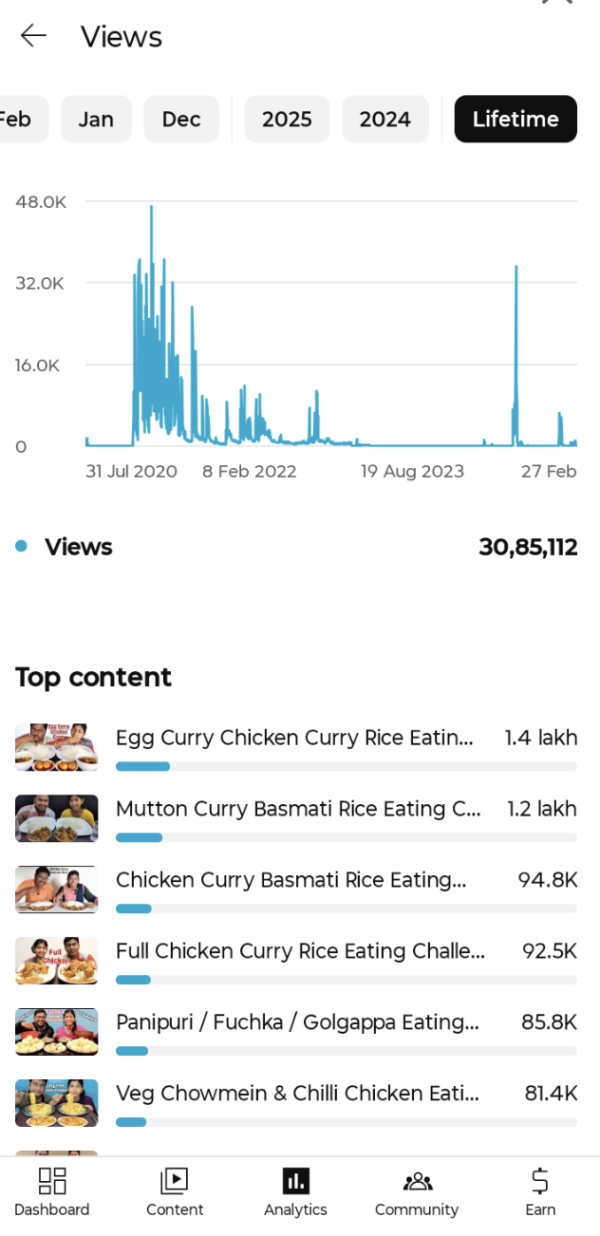
Task: Select the Analytics bar chart icon
Action: [x=296, y=1181]
